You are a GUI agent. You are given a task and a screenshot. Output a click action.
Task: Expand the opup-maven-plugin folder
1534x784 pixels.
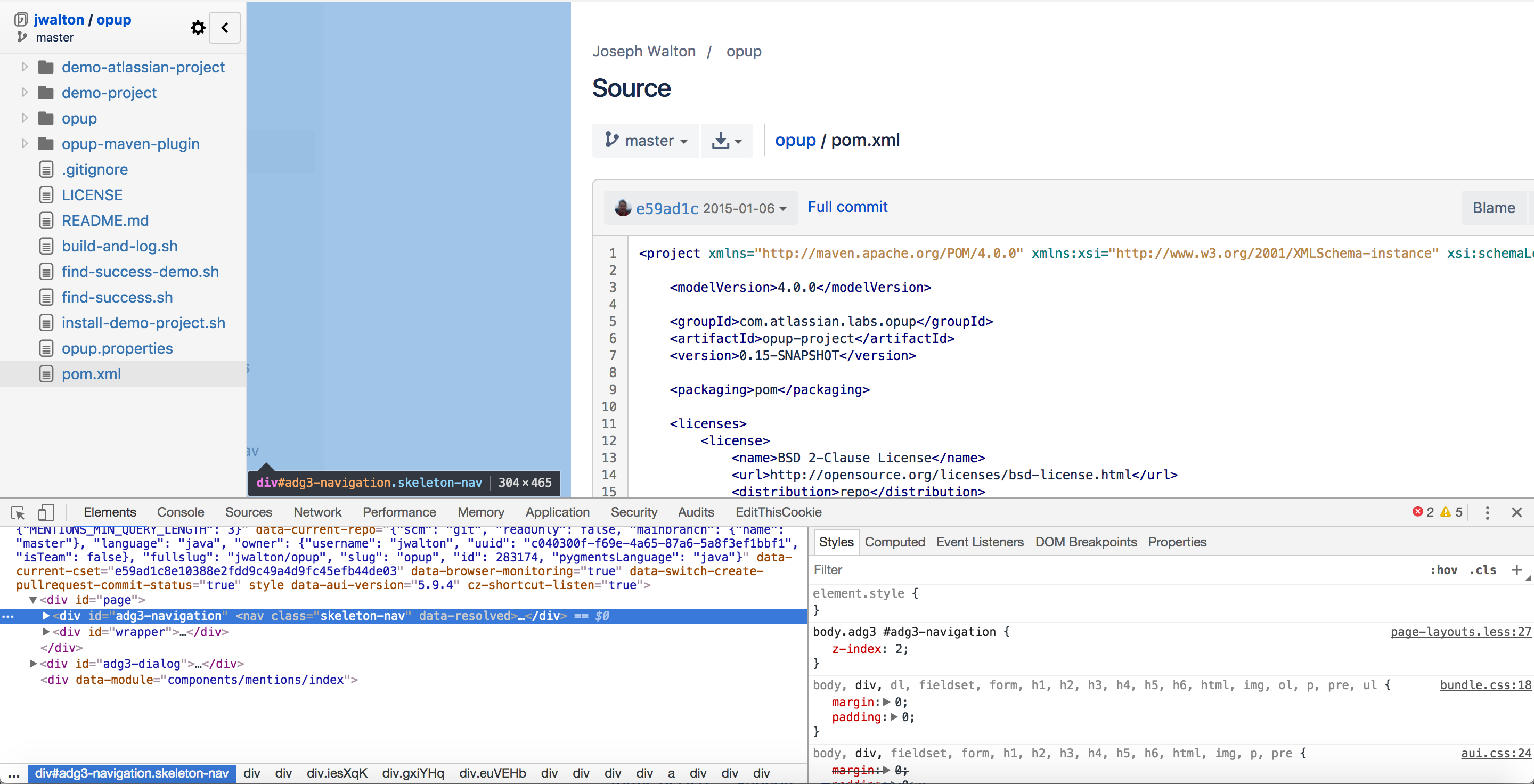[25, 143]
